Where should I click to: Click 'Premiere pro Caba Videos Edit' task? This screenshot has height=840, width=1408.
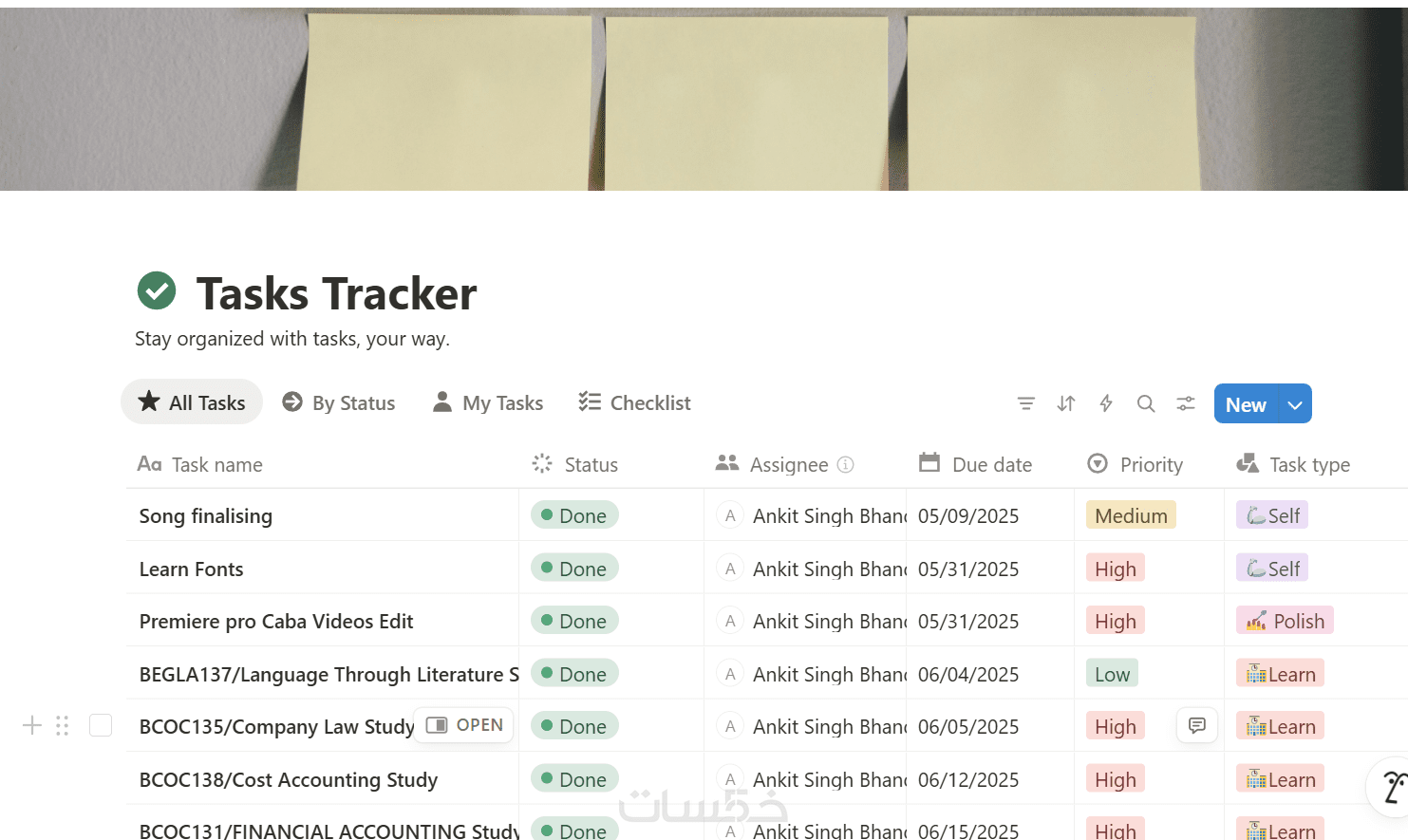(x=276, y=622)
